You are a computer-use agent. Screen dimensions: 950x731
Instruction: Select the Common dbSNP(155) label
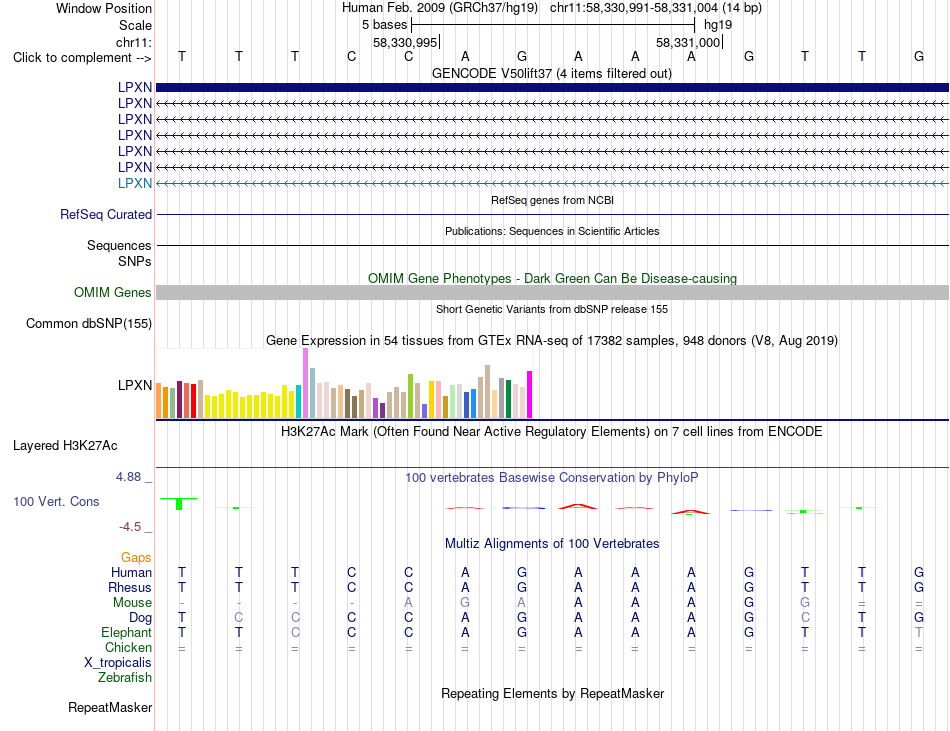[89, 323]
